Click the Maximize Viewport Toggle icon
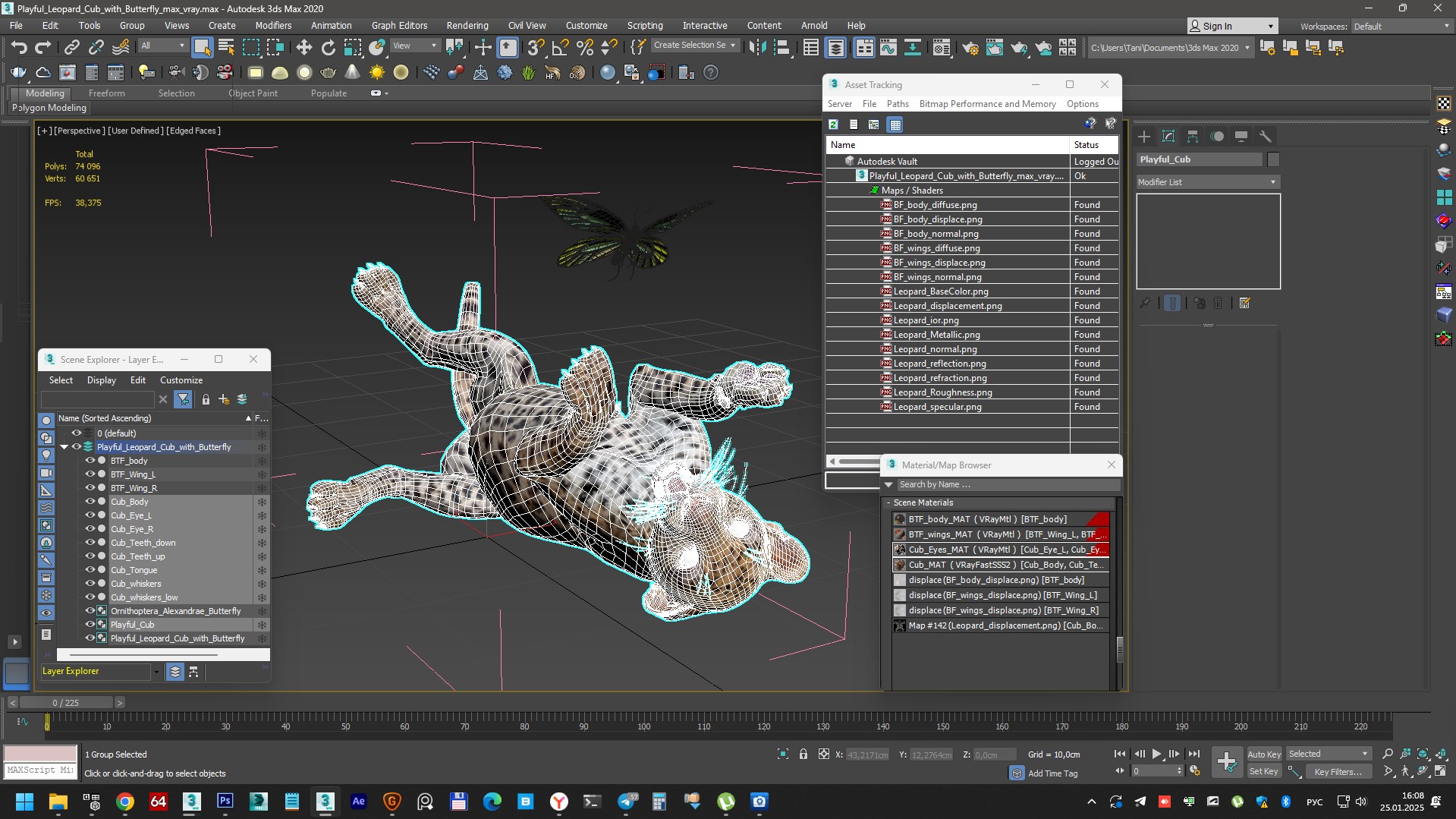 pos(1440,771)
